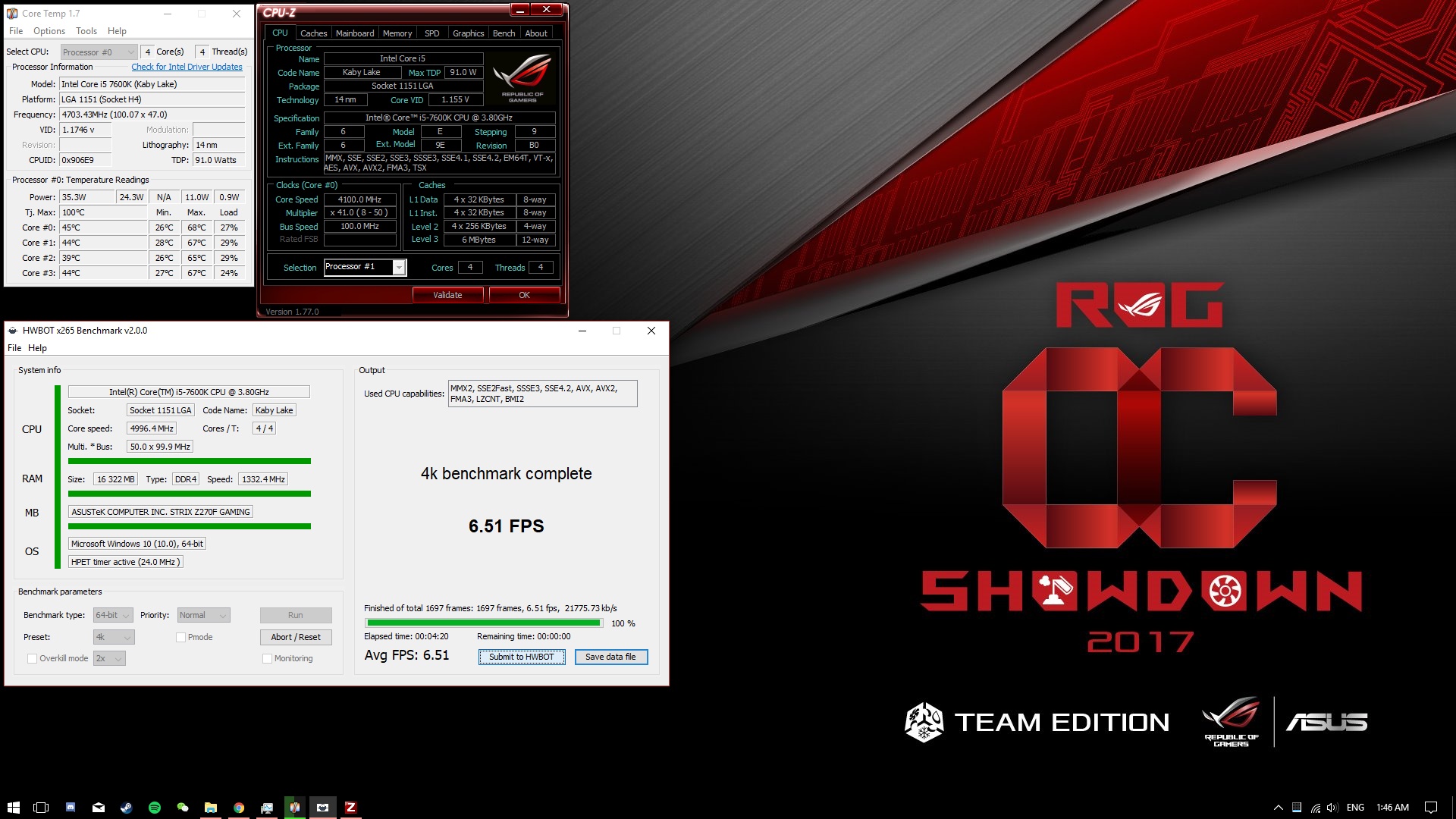Click the Validate button in CPU-Z
This screenshot has height=819, width=1456.
pyautogui.click(x=447, y=295)
